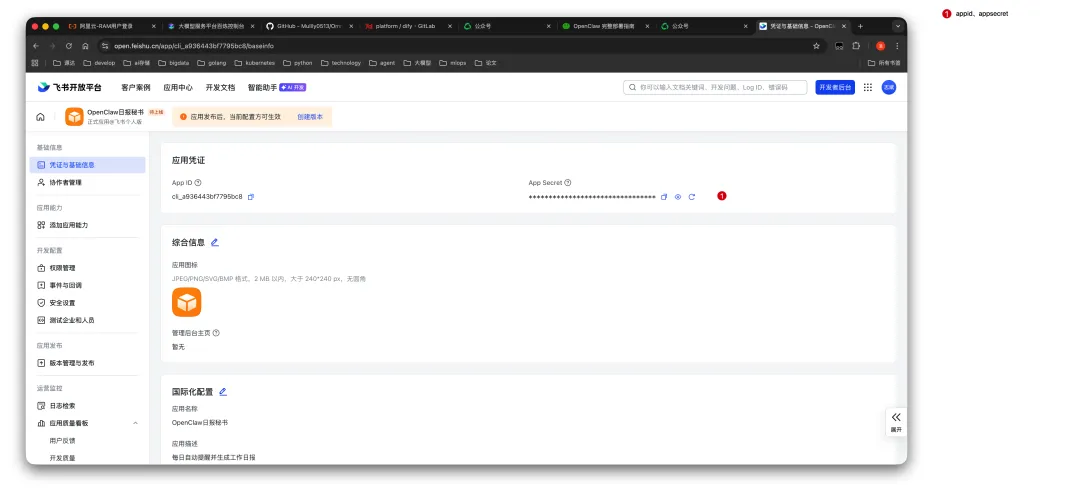Click the 开发者后台 blue button

835,88
